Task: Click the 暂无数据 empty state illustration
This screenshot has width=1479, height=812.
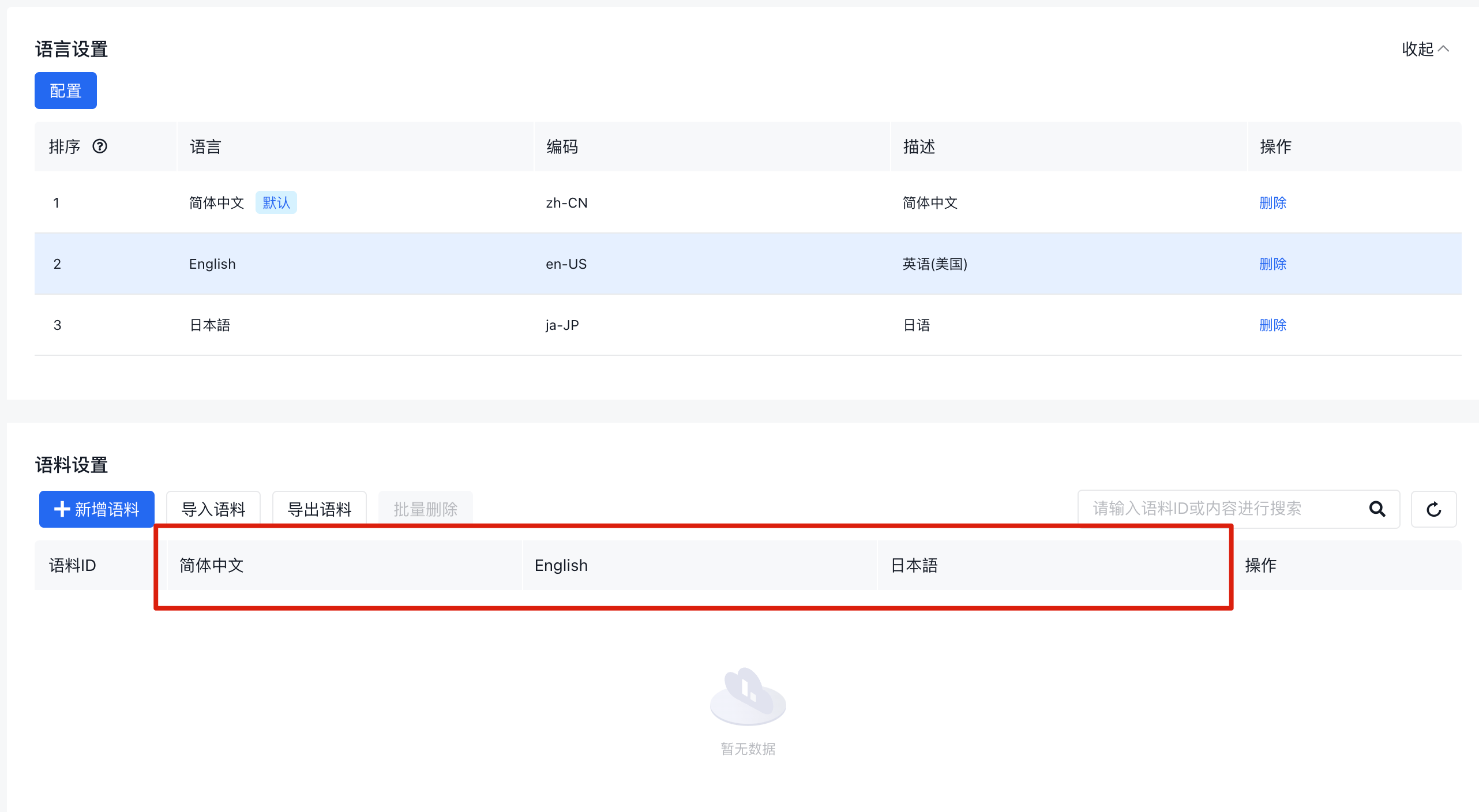Action: (x=748, y=698)
